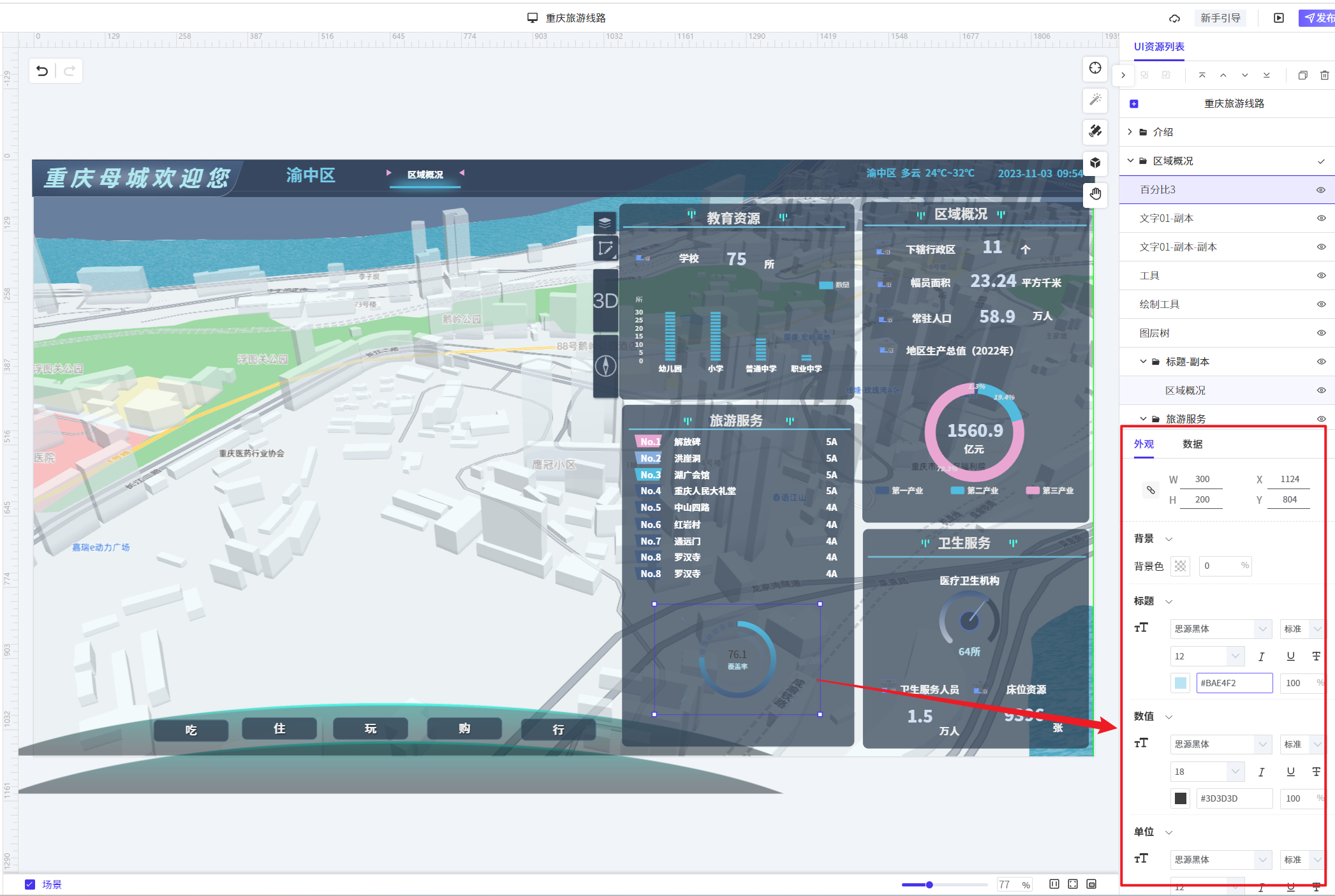The height and width of the screenshot is (896, 1335).
Task: Open 标题 font size dropdown
Action: (x=1207, y=656)
